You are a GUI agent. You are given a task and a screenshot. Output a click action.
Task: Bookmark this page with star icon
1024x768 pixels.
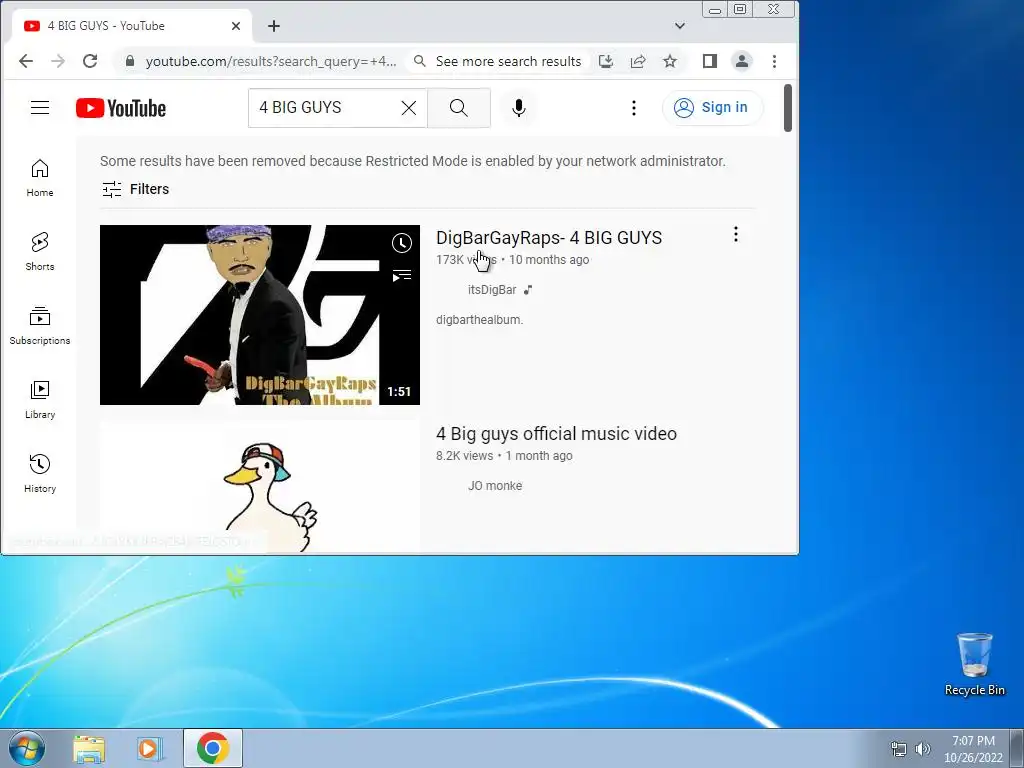(670, 61)
